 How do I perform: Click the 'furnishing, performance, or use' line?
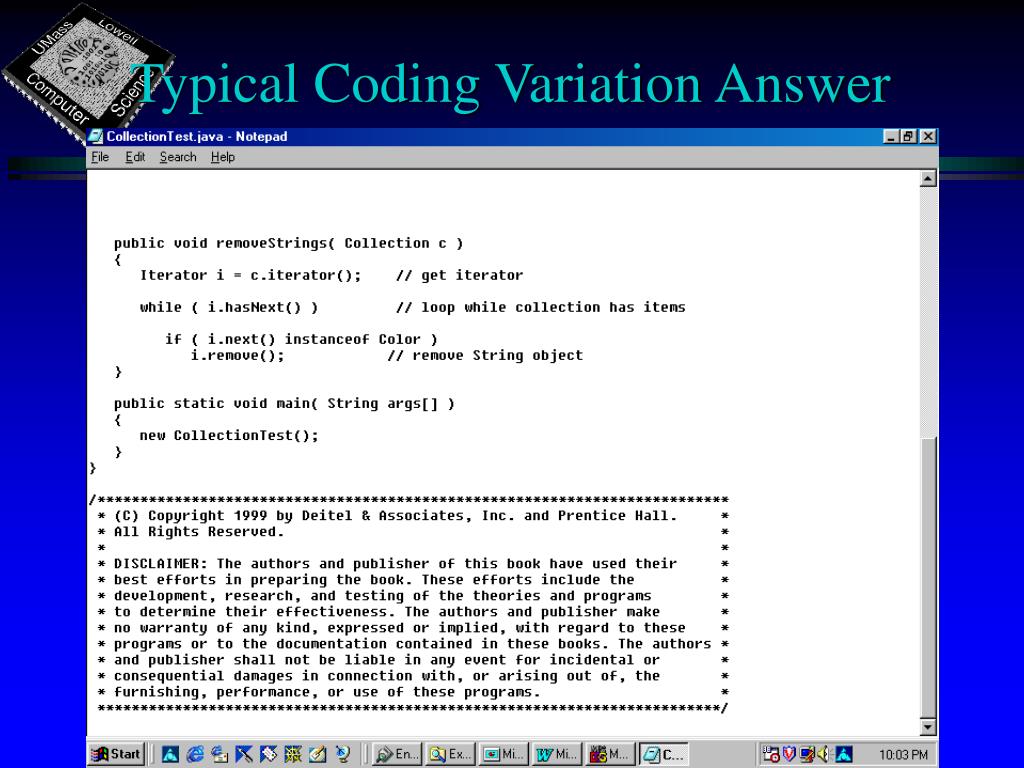[327, 692]
